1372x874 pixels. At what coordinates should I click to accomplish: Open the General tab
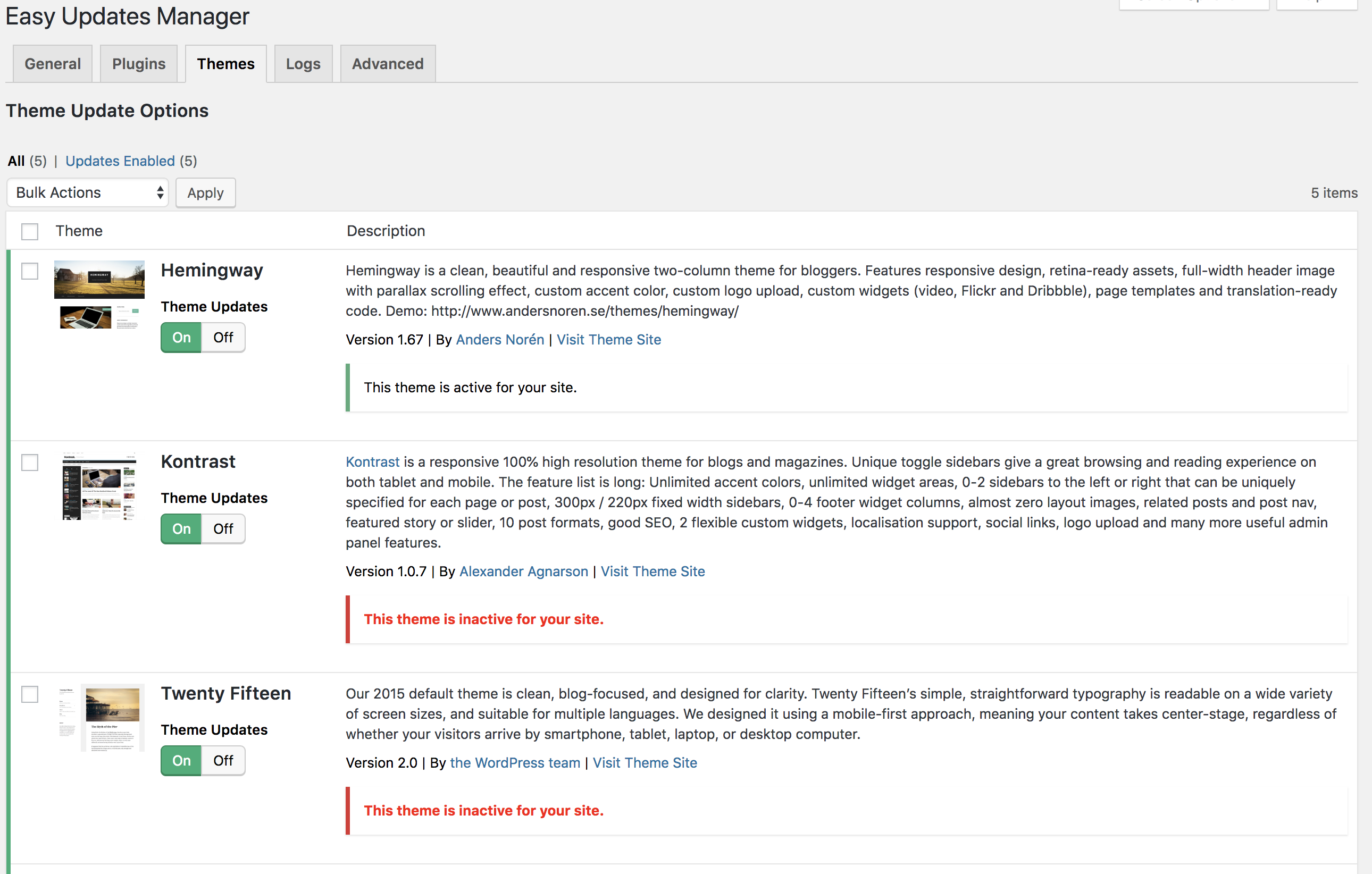coord(53,64)
